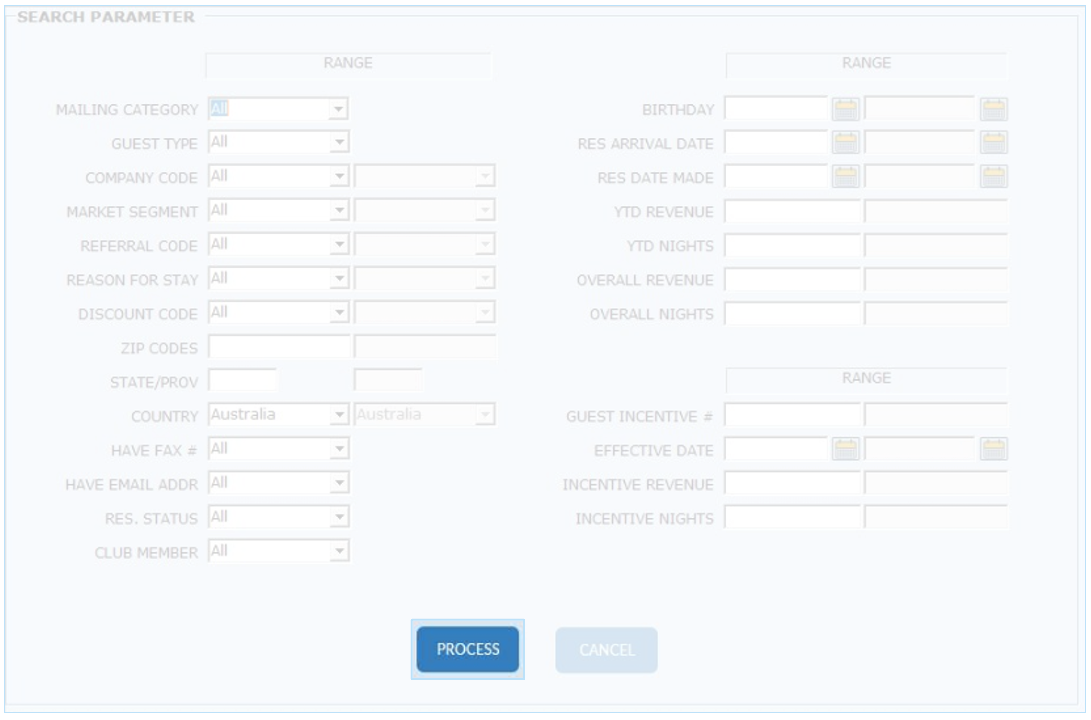Image resolution: width=1091 pixels, height=720 pixels.
Task: Click the first Zip Codes field
Action: click(x=279, y=347)
